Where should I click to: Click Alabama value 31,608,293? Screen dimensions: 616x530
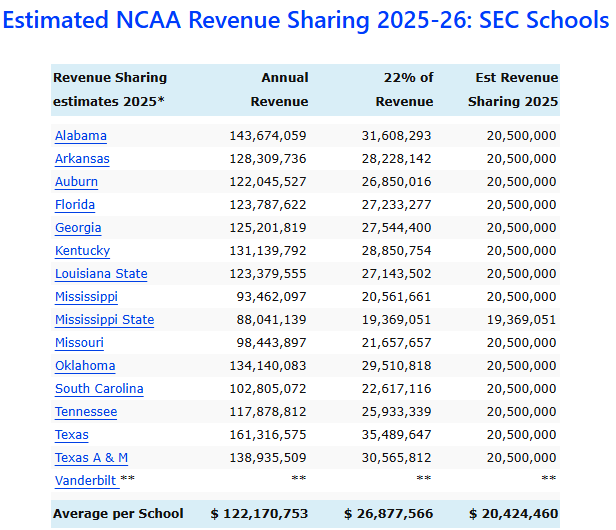point(396,136)
